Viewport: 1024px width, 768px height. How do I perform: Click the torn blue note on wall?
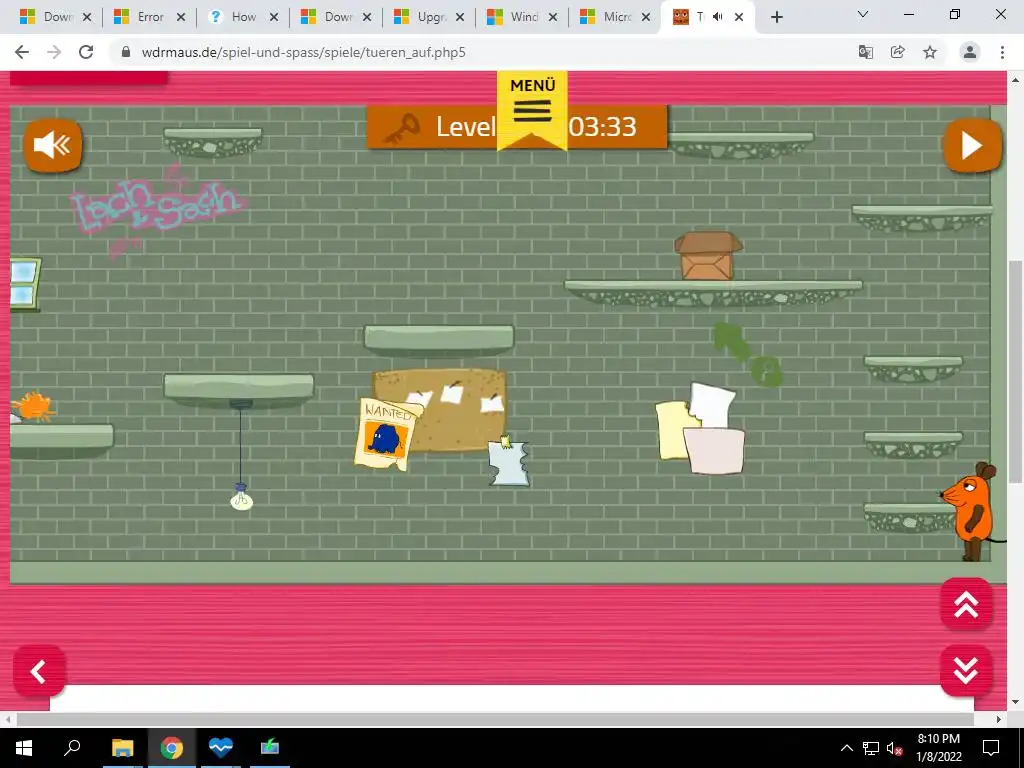tap(509, 462)
